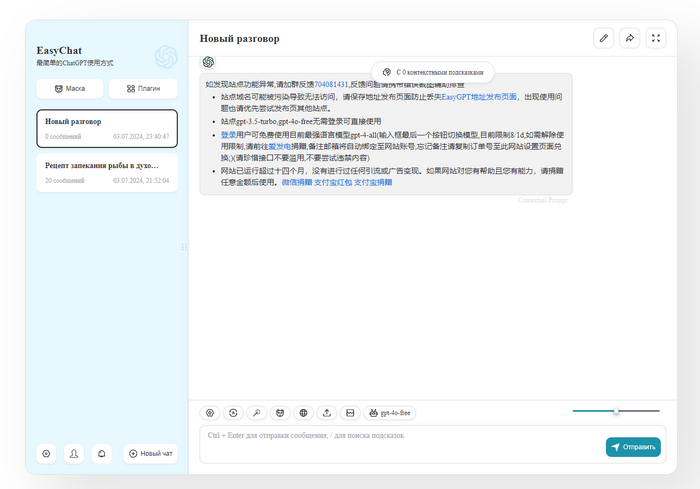
Task: Click the history clock icon in toolbar
Action: (233, 412)
